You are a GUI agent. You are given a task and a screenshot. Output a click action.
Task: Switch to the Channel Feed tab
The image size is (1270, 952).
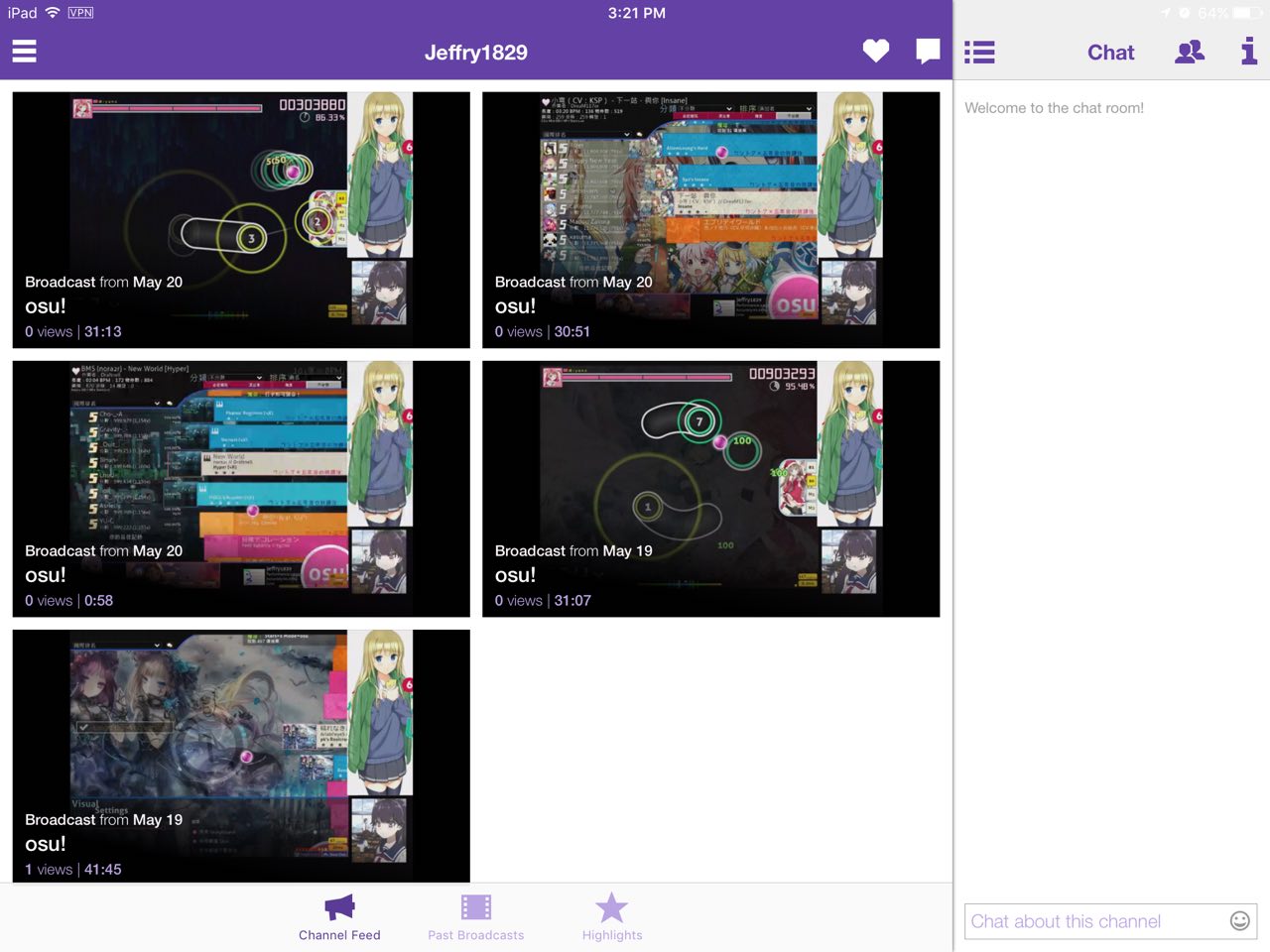(339, 917)
